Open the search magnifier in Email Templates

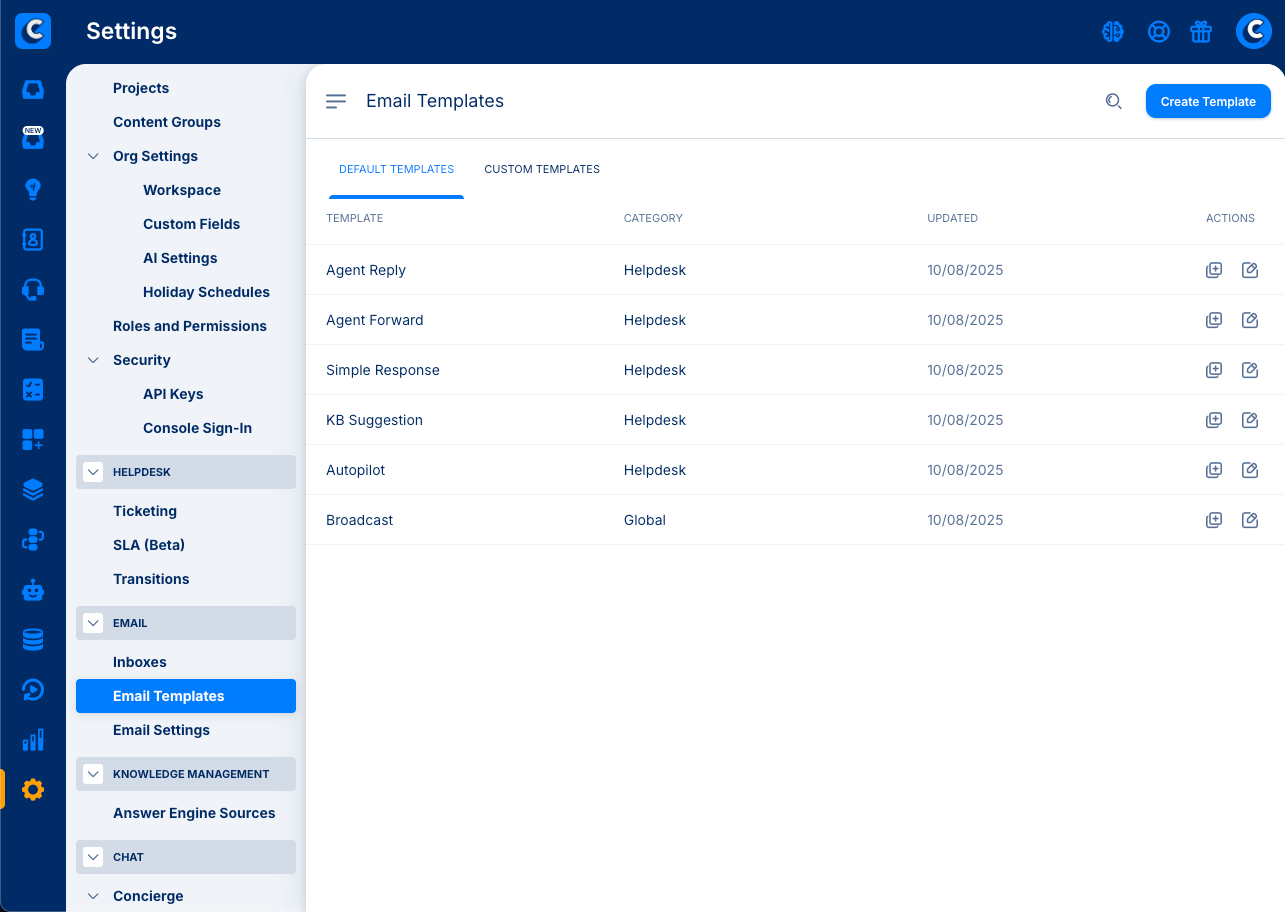point(1113,101)
